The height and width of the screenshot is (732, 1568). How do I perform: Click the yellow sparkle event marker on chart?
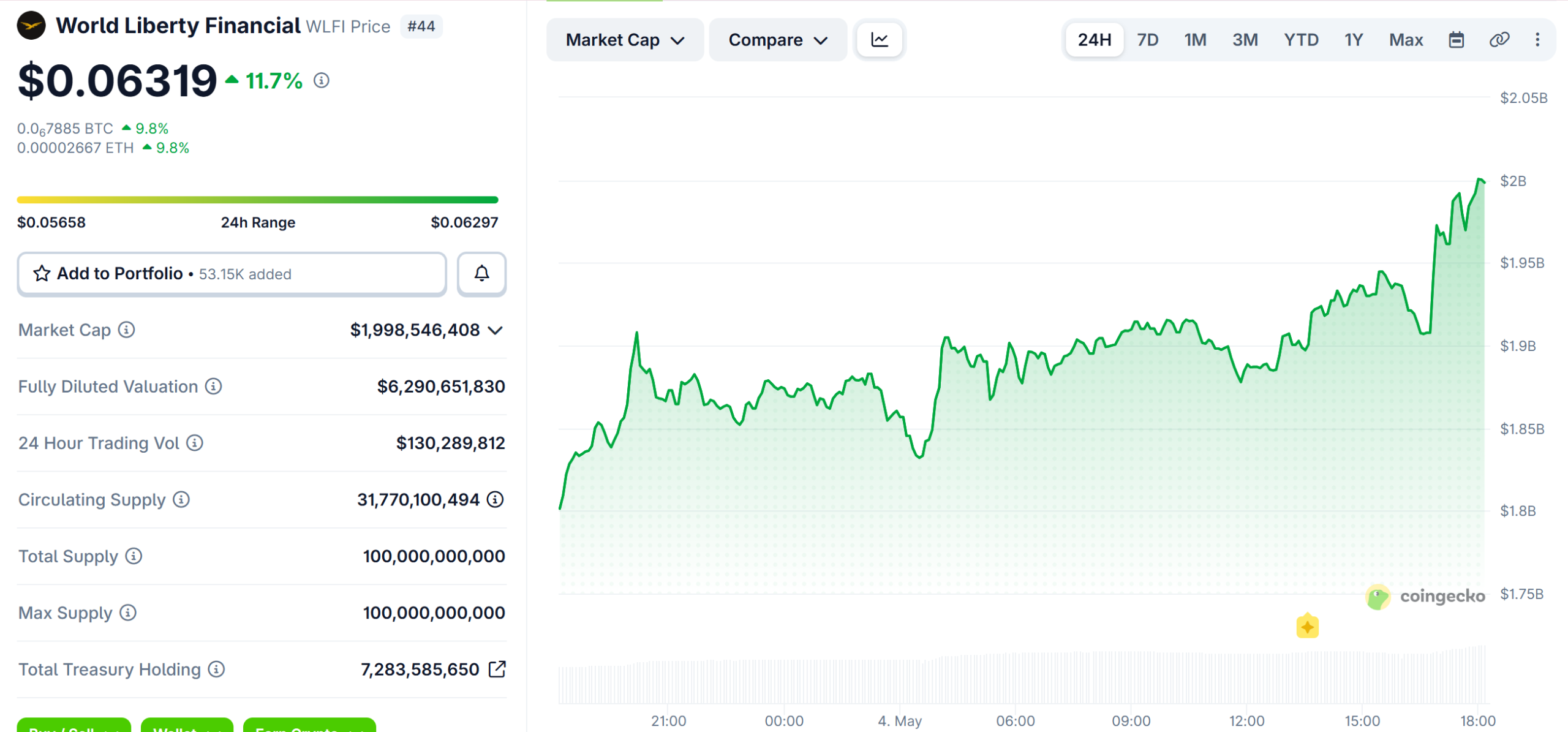1308,626
